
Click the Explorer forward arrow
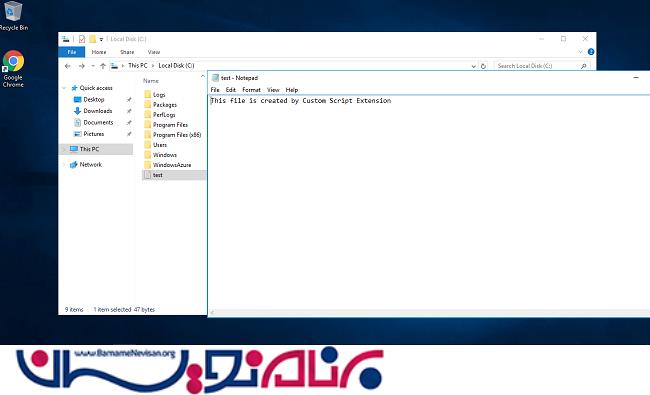pos(82,66)
